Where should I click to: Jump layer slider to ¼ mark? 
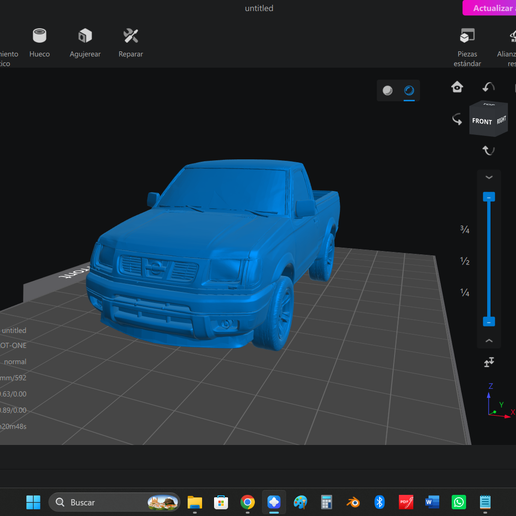(465, 292)
